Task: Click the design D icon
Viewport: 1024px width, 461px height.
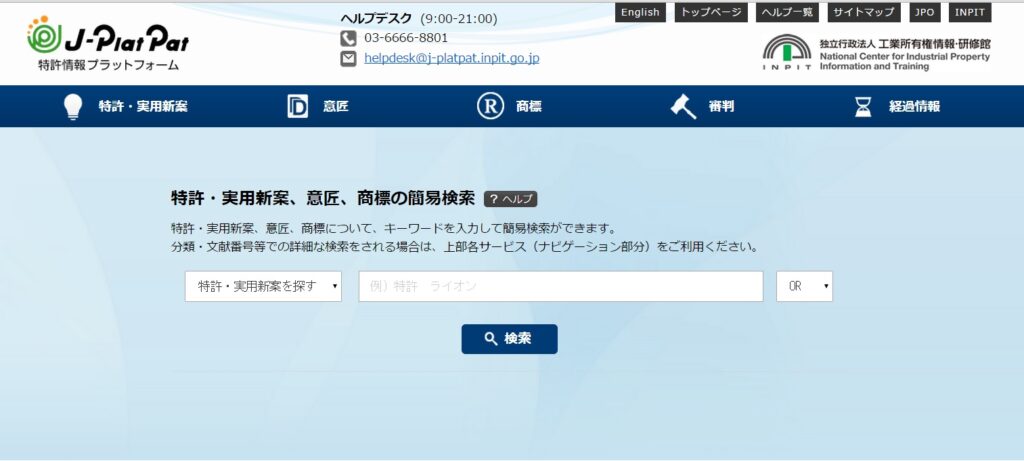Action: (x=297, y=106)
